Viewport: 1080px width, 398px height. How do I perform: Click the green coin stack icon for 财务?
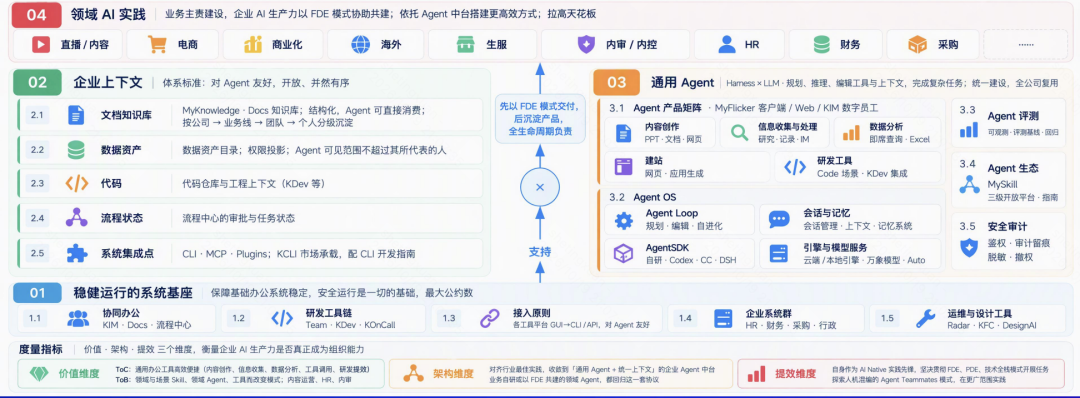pos(821,45)
